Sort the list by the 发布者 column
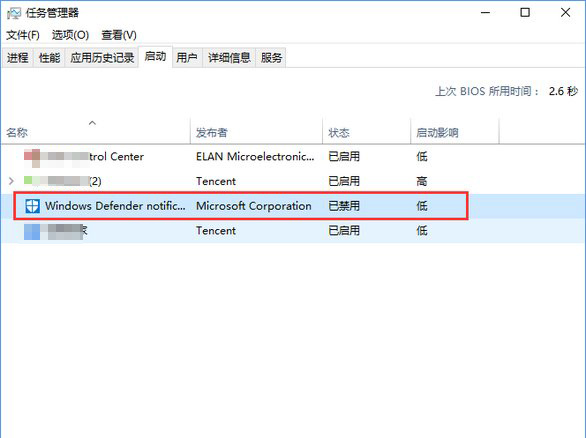586x438 pixels. click(256, 132)
